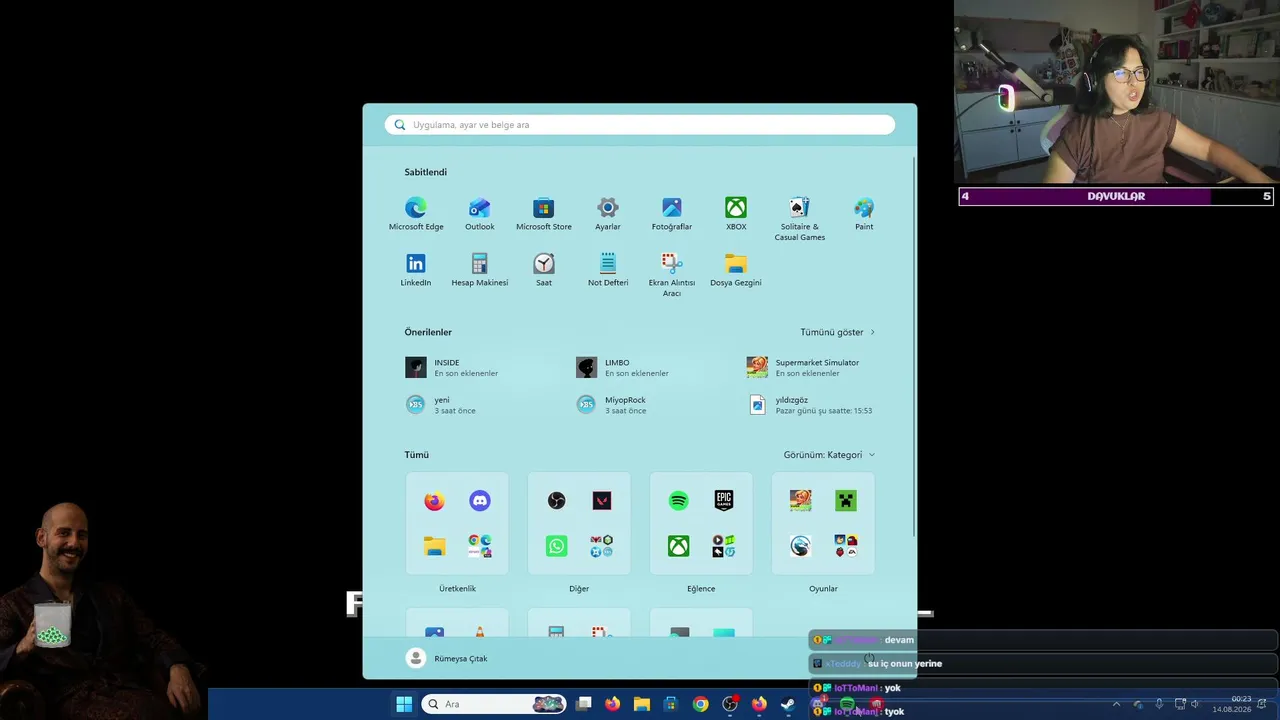Start Solitaire & Casual Games

pyautogui.click(x=800, y=219)
